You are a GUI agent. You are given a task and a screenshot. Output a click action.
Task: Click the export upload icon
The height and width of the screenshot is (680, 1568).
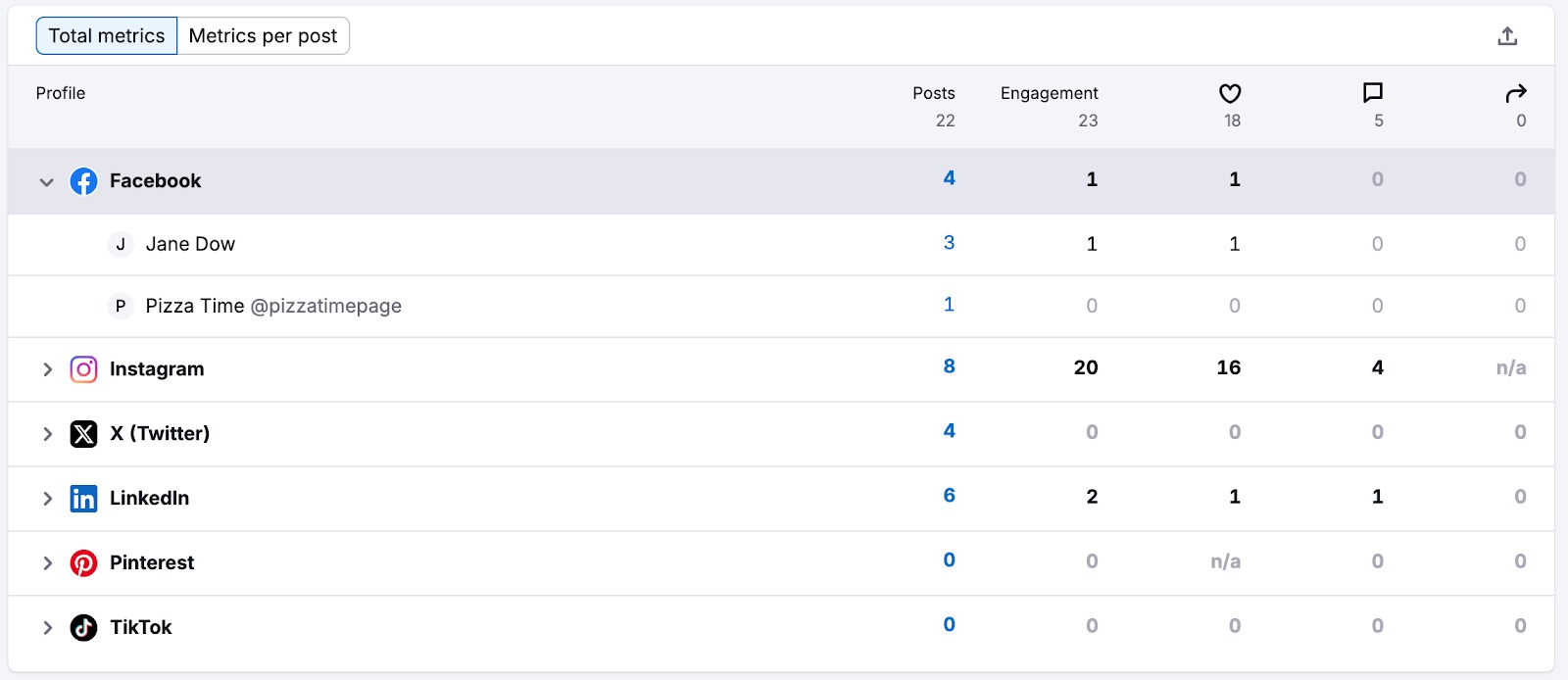pyautogui.click(x=1507, y=36)
